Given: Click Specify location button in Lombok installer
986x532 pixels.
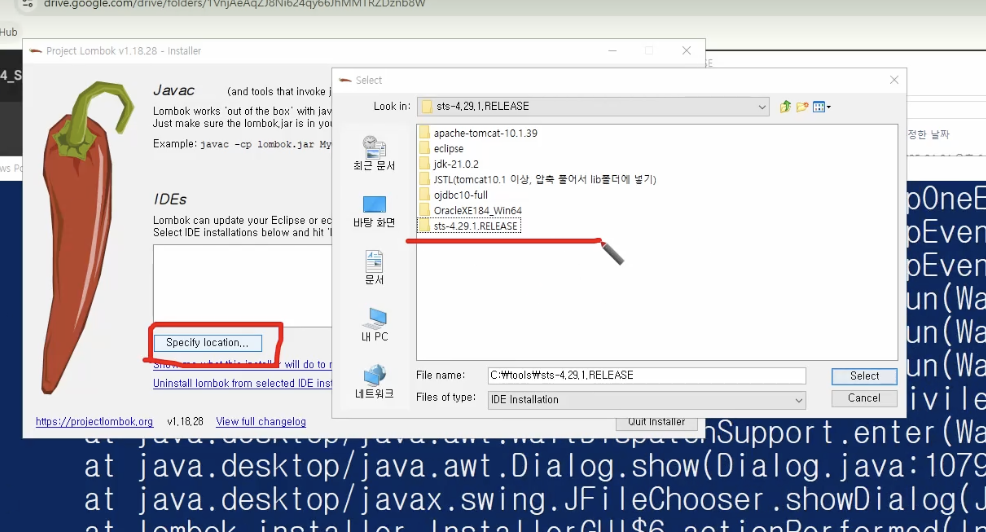Looking at the screenshot, I should 208,343.
